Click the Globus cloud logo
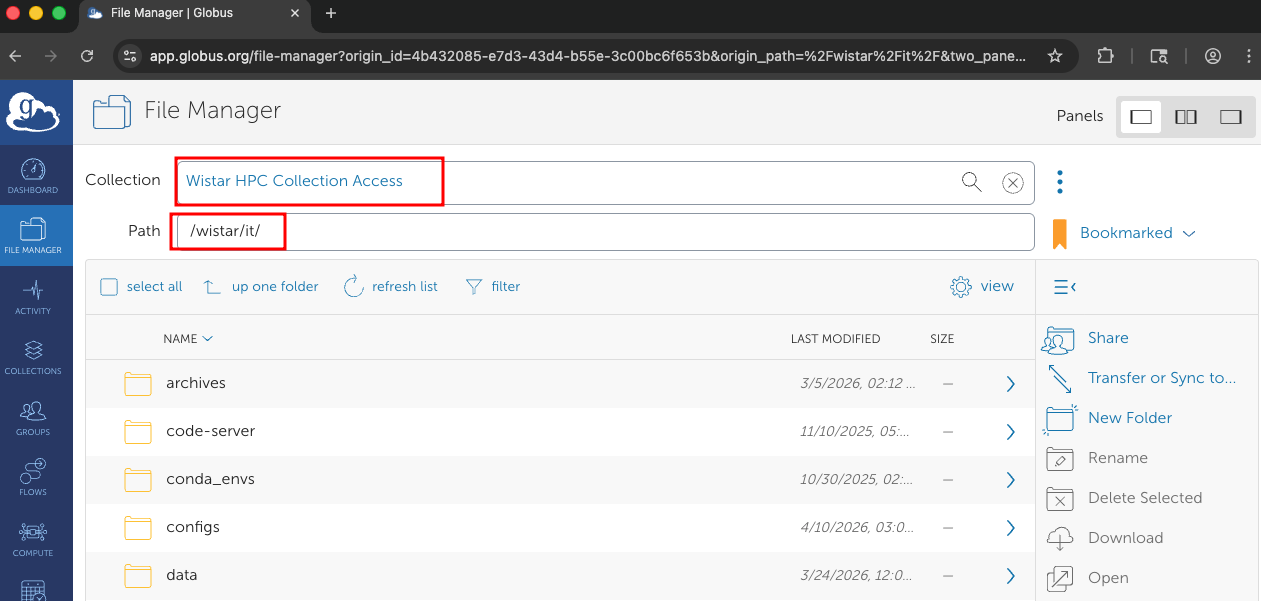 coord(33,110)
